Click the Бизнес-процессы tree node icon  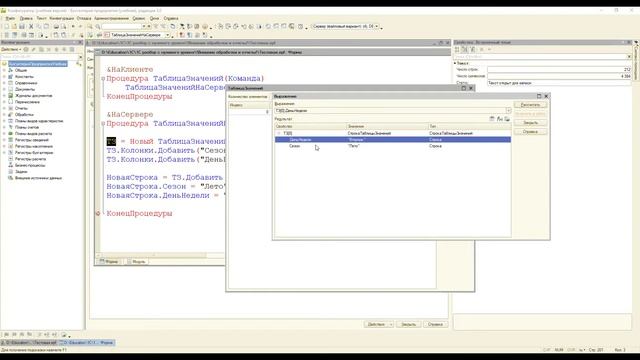pyautogui.click(x=11, y=165)
